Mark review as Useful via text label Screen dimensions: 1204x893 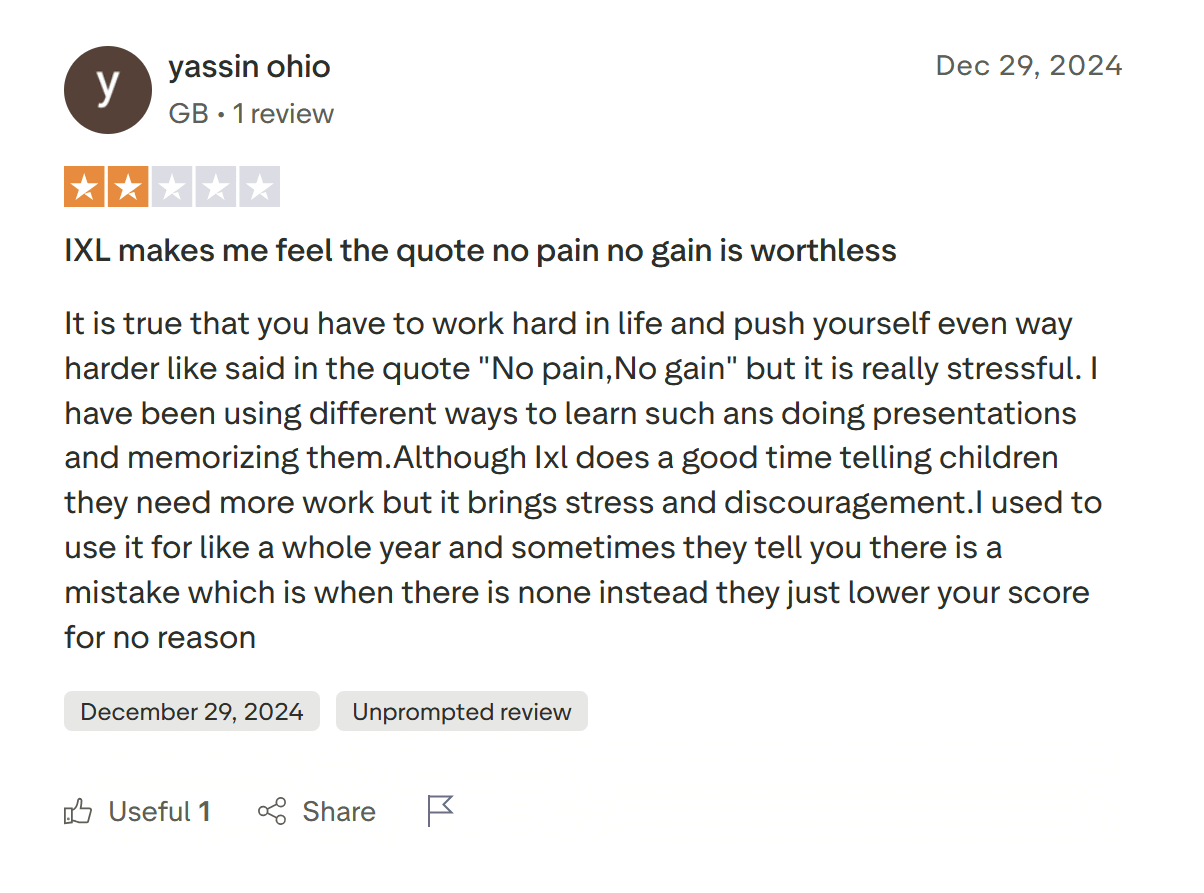(x=149, y=811)
